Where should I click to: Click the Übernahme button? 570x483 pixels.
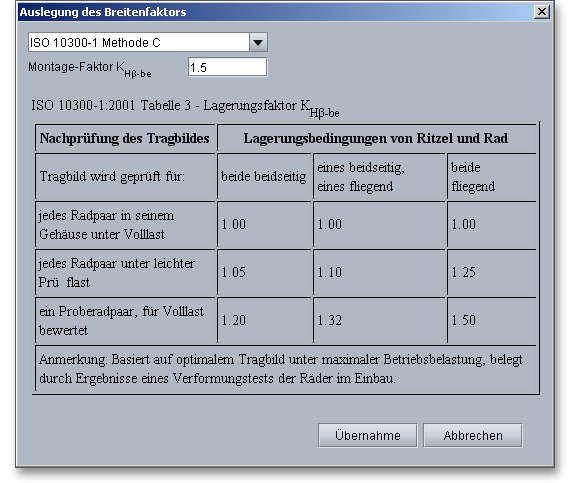tap(368, 435)
